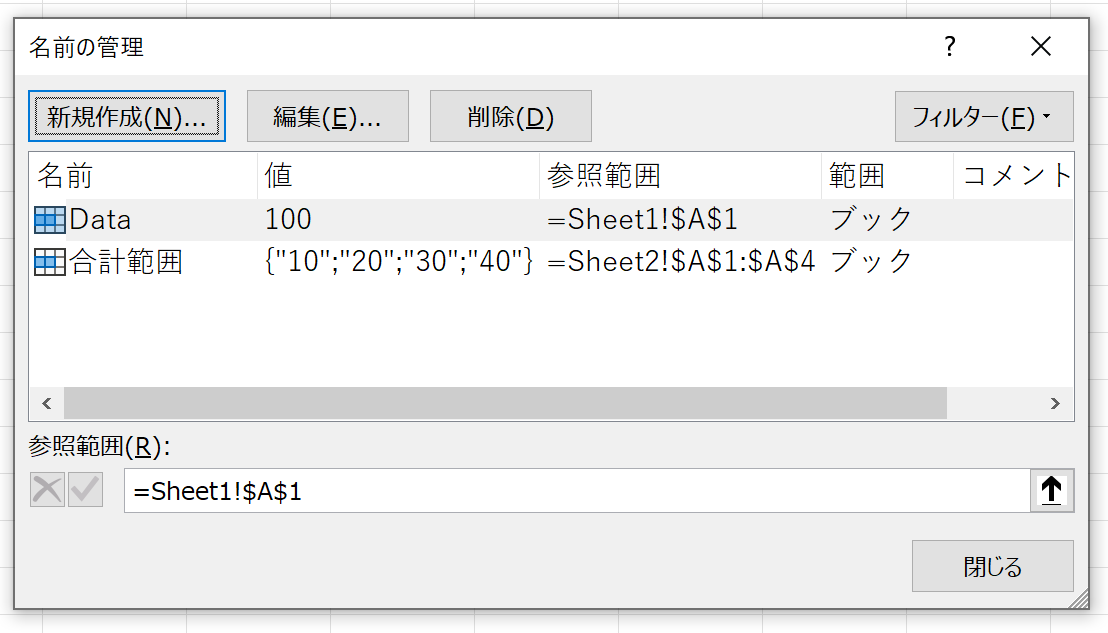
Task: Select the 合計範囲 row in list
Action: pos(551,262)
